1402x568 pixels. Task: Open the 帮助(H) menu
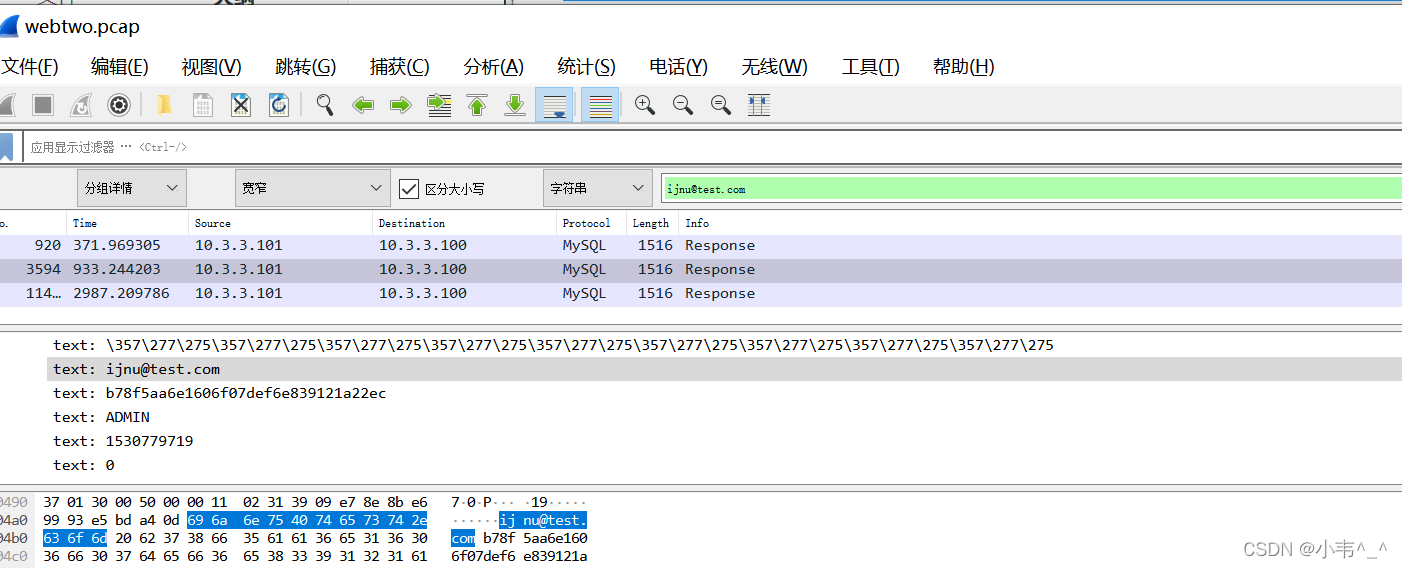[x=963, y=67]
